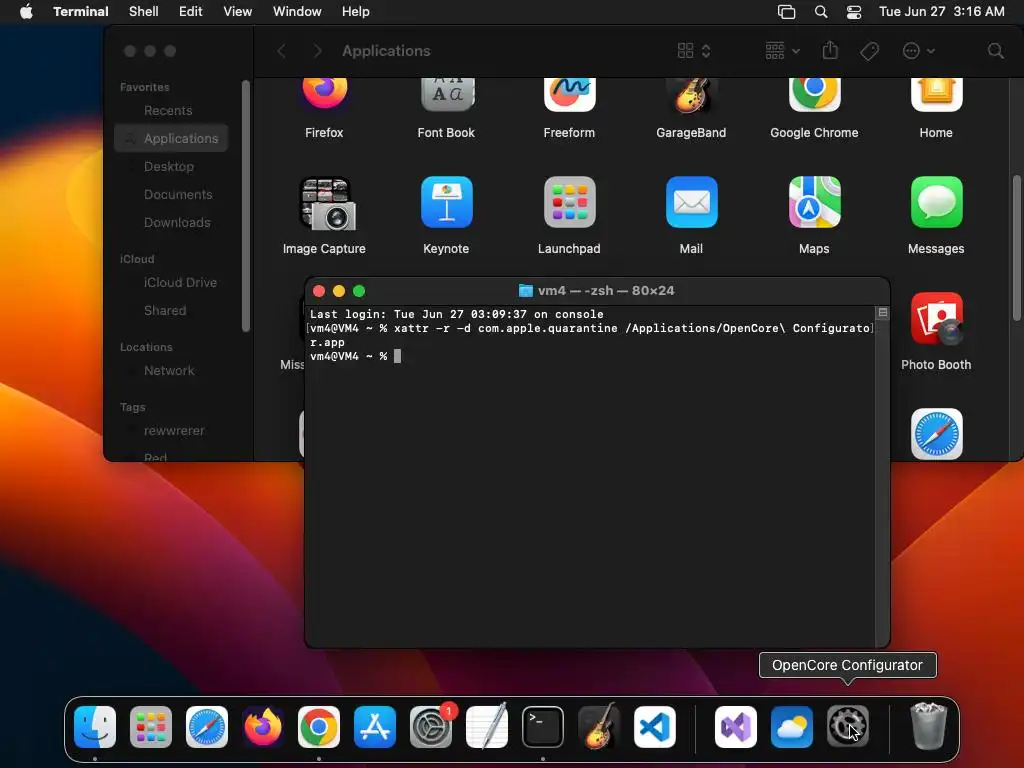The width and height of the screenshot is (1024, 768).
Task: Click Finder Share toolbar button
Action: point(830,50)
